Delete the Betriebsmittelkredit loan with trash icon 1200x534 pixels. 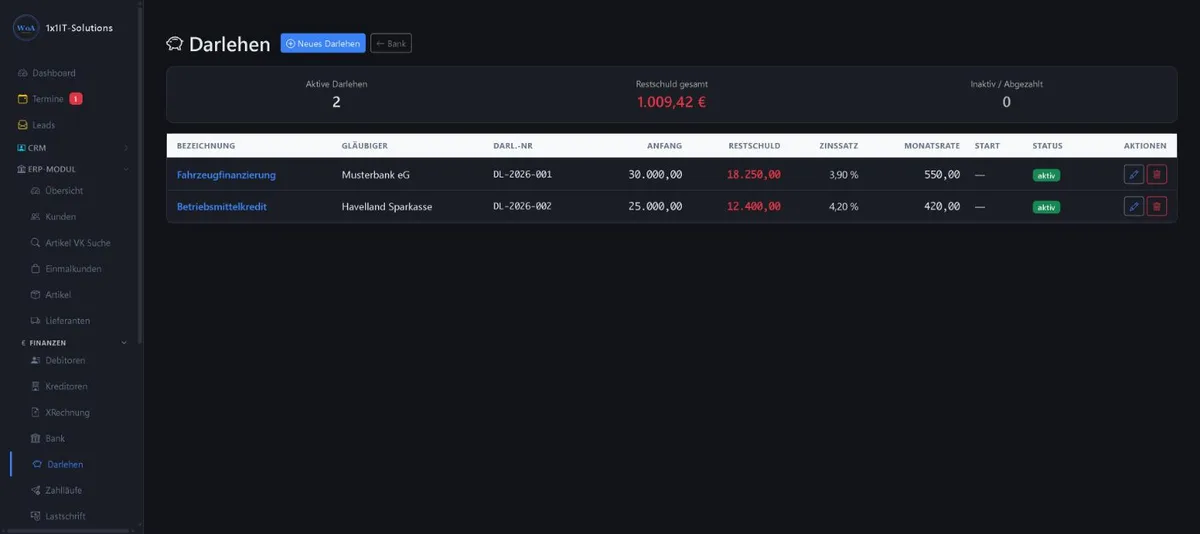coord(1157,207)
